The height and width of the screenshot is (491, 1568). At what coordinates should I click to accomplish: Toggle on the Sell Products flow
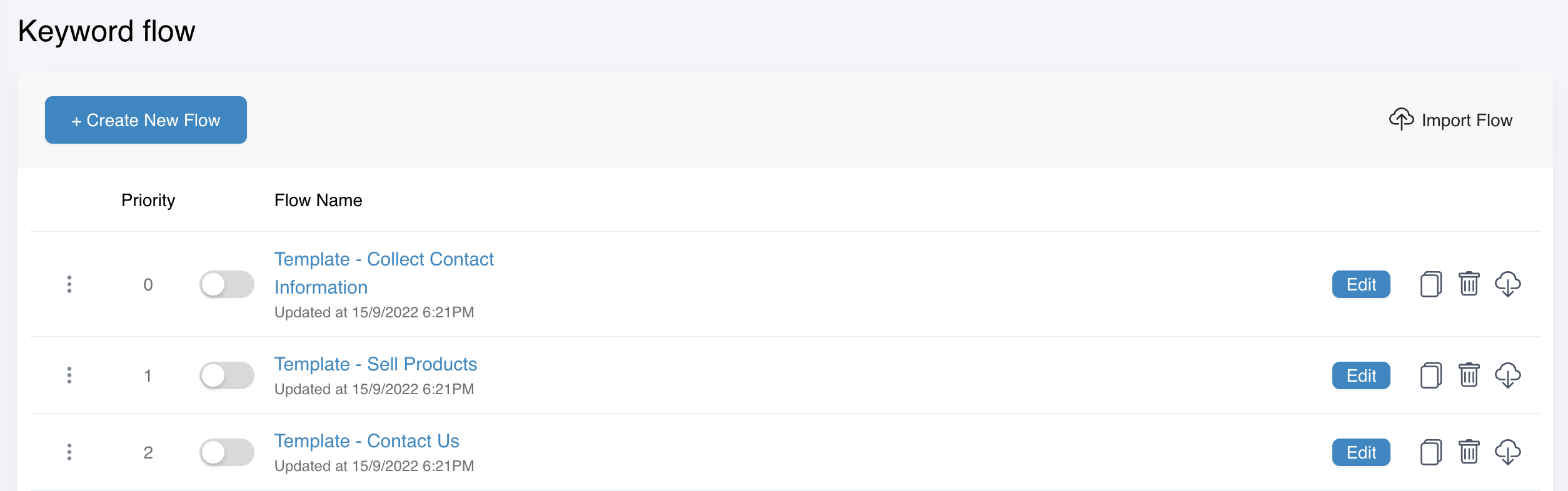coord(226,375)
